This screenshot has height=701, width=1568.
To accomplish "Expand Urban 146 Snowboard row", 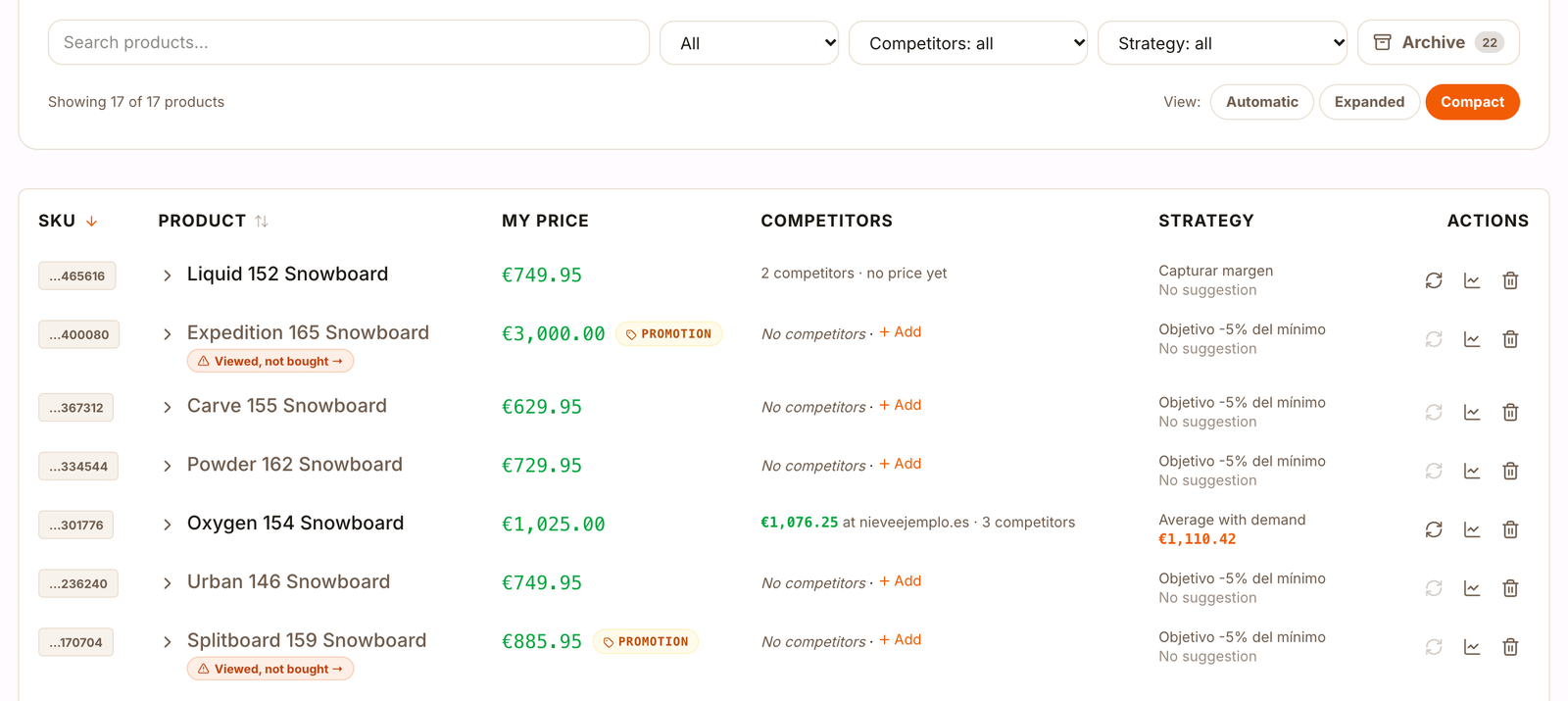I will tap(167, 583).
